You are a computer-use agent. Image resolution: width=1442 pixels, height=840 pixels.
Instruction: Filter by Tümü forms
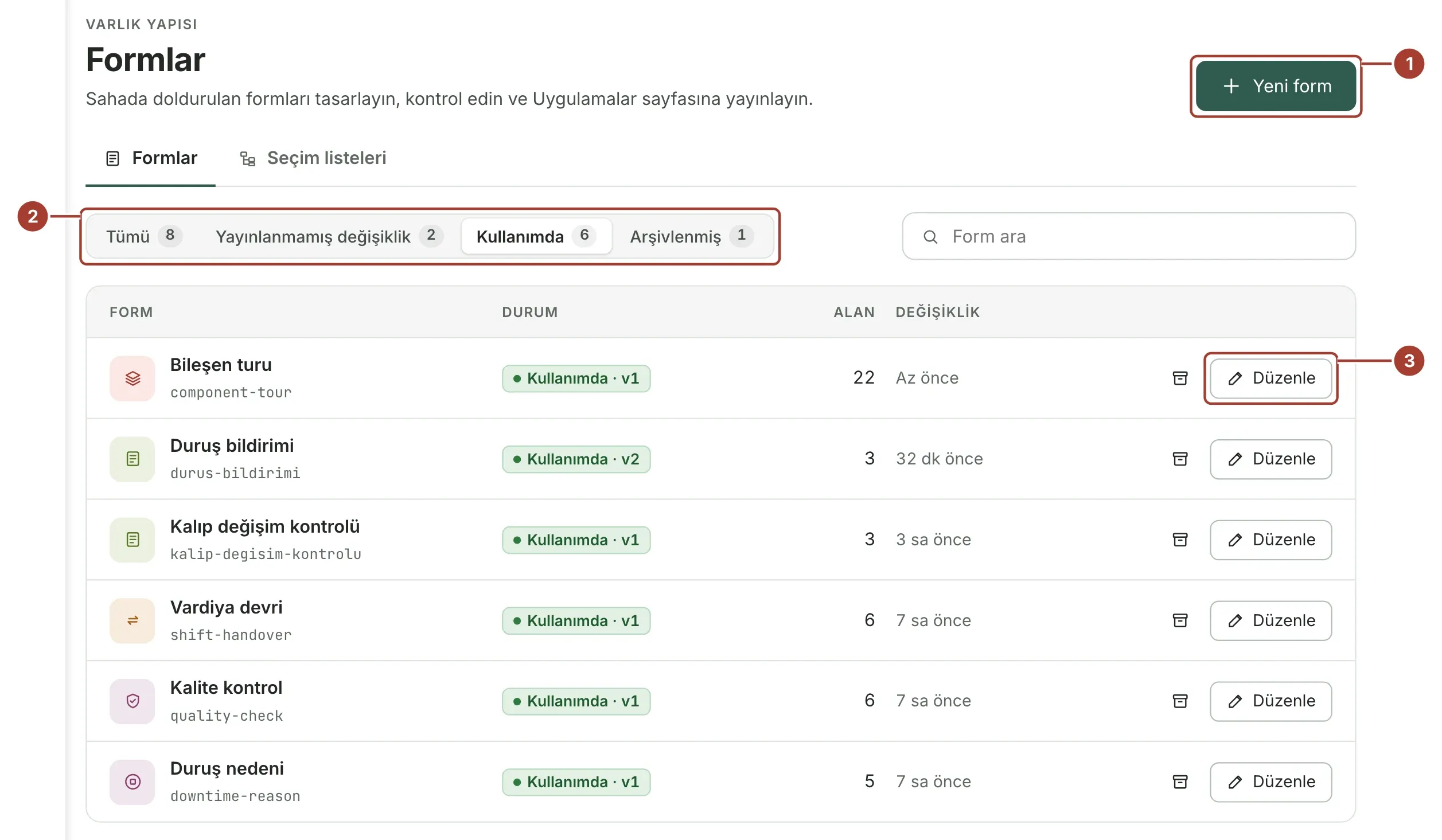143,236
